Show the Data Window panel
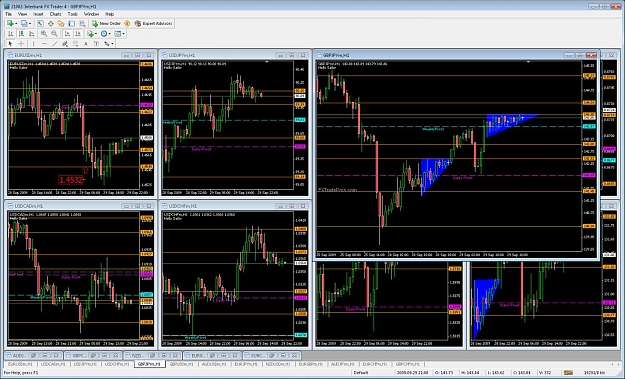The width and height of the screenshot is (625, 379). 51,24
